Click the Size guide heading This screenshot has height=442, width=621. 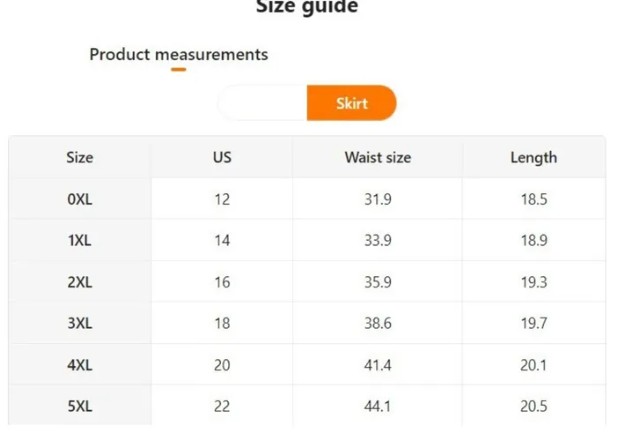307,6
